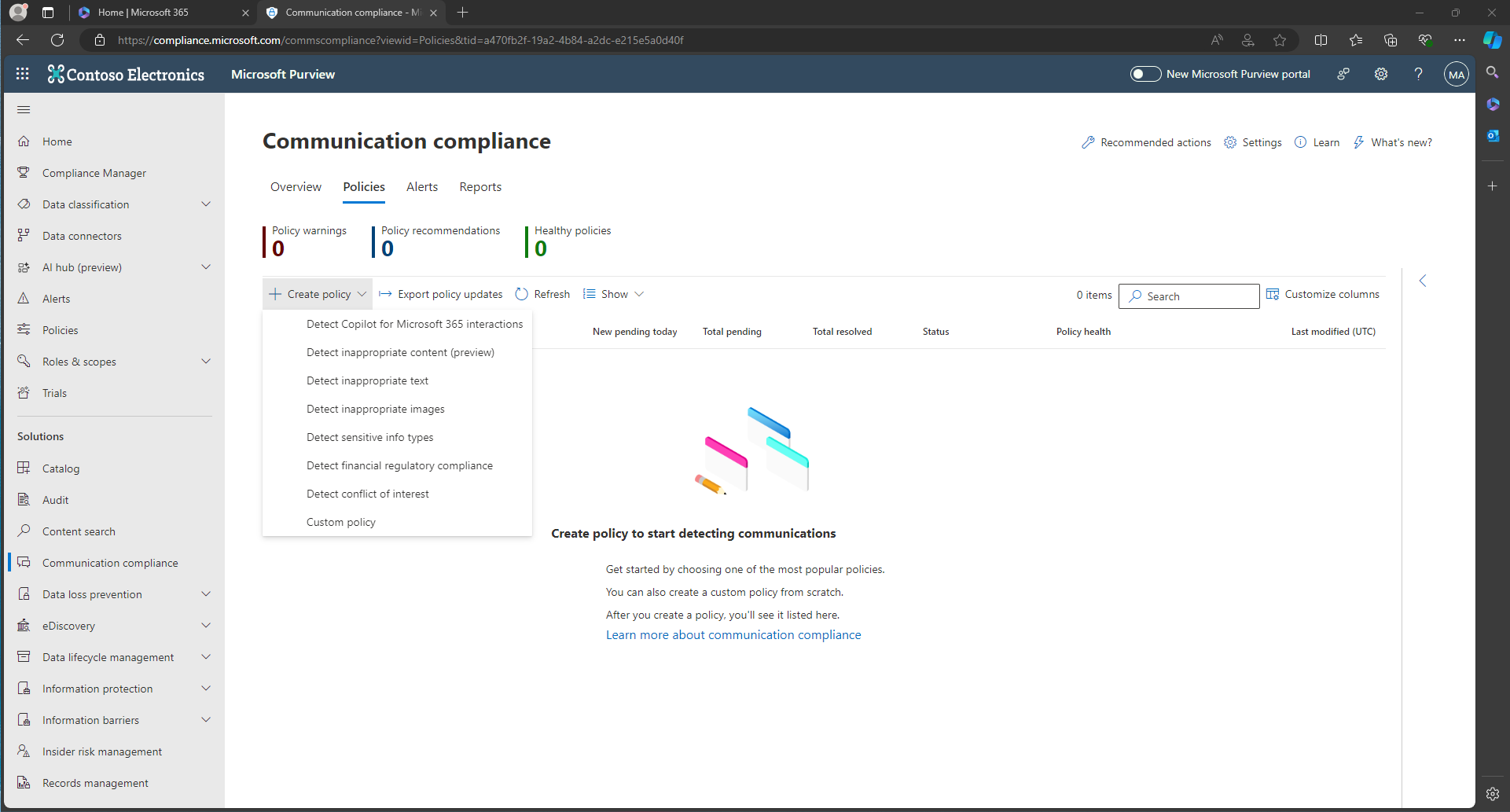1510x812 pixels.
Task: Click the header connections icon beside portal toggle
Action: point(1343,74)
